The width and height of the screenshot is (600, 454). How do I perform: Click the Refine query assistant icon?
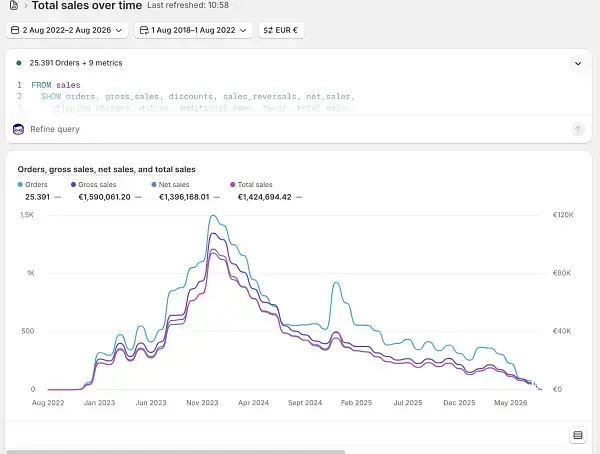[18, 129]
